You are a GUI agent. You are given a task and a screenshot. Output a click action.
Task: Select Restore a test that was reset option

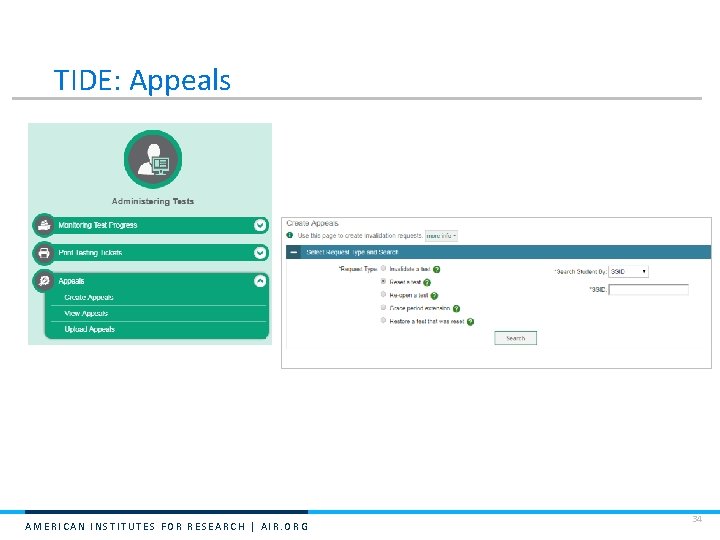[x=383, y=321]
